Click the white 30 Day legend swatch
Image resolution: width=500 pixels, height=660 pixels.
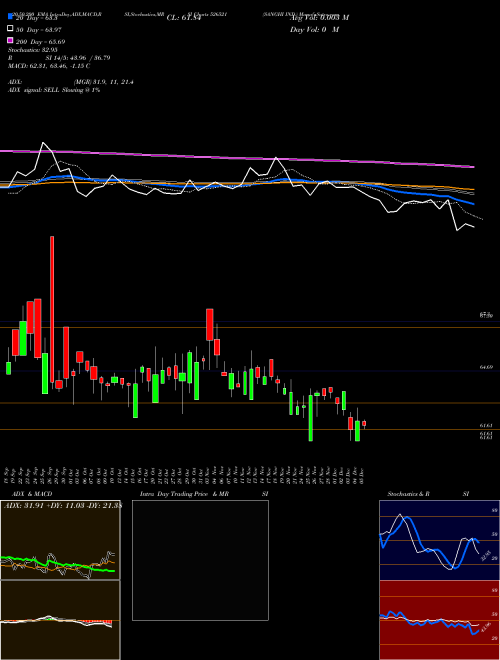pos(10,29)
